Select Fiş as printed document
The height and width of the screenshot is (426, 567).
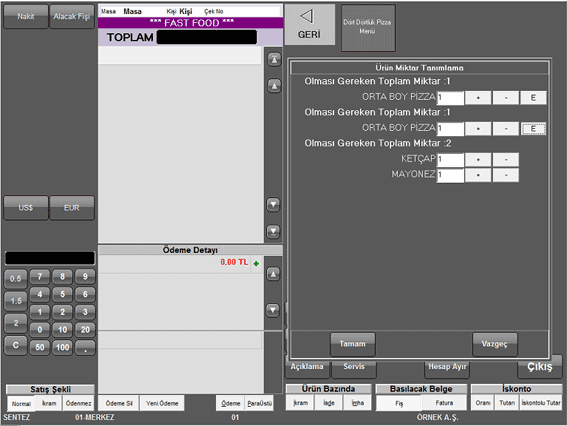point(399,403)
